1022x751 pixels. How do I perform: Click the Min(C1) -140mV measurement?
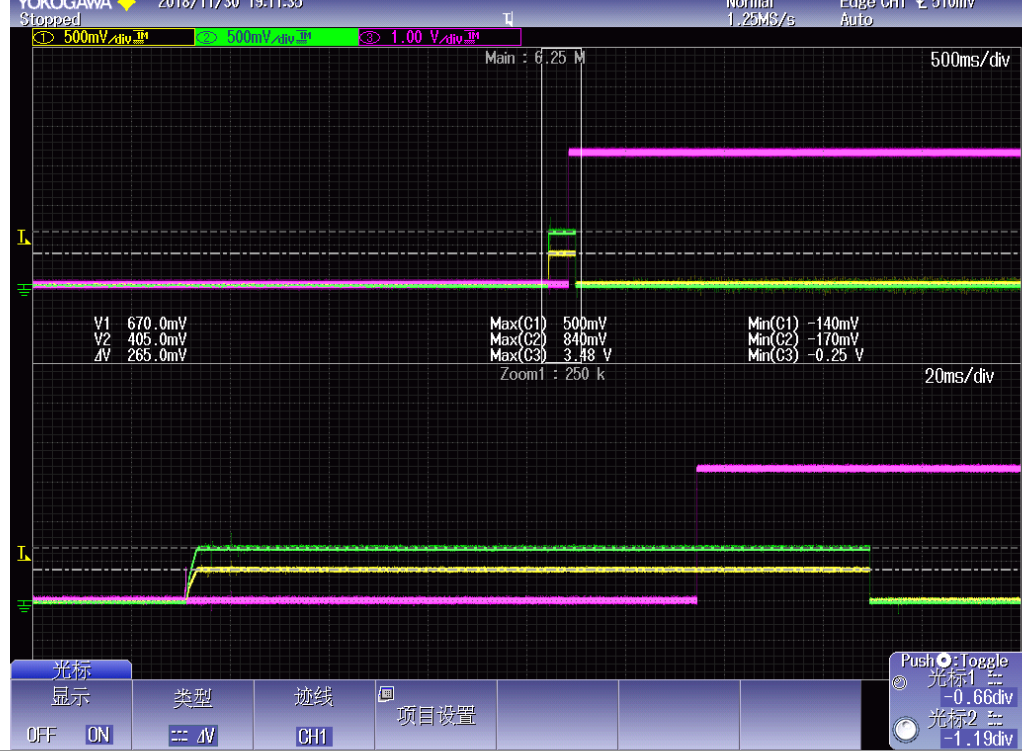(x=803, y=323)
